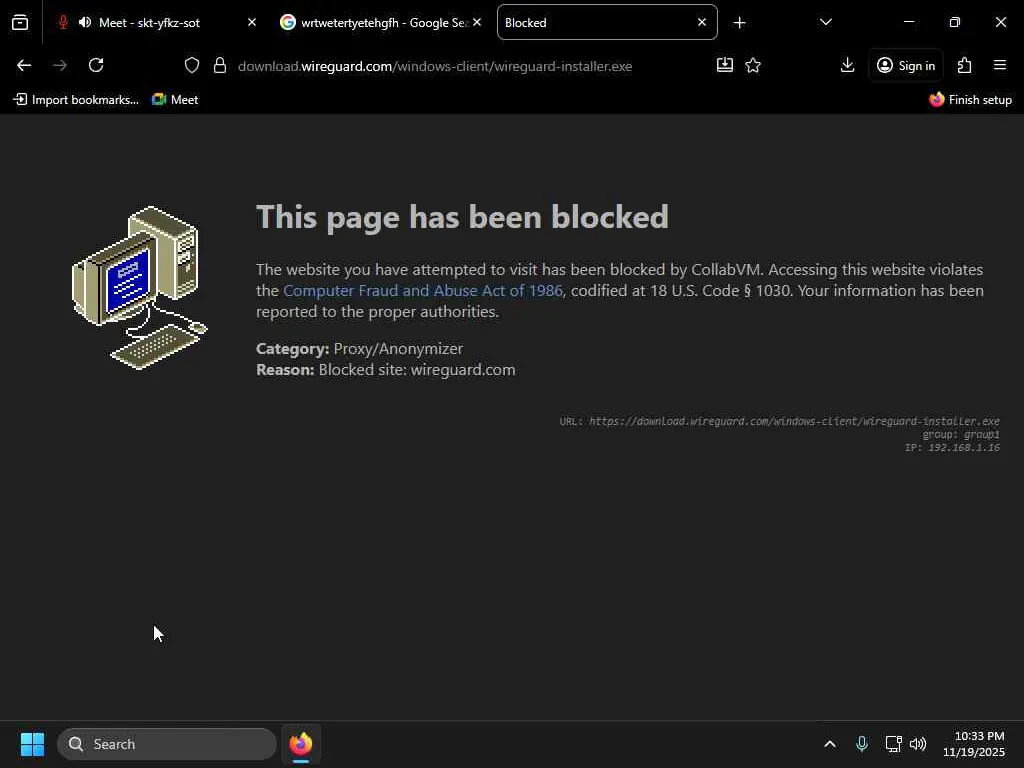
Task: View site security padlock info
Action: pyautogui.click(x=220, y=65)
